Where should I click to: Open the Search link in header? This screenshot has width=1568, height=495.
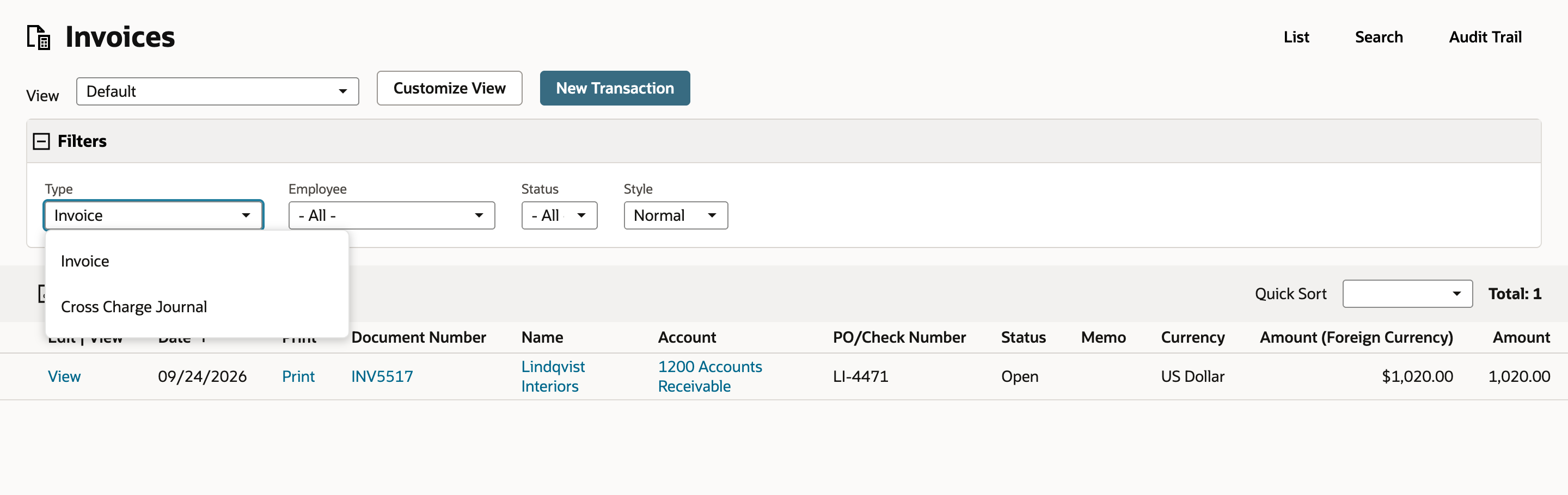click(1378, 37)
